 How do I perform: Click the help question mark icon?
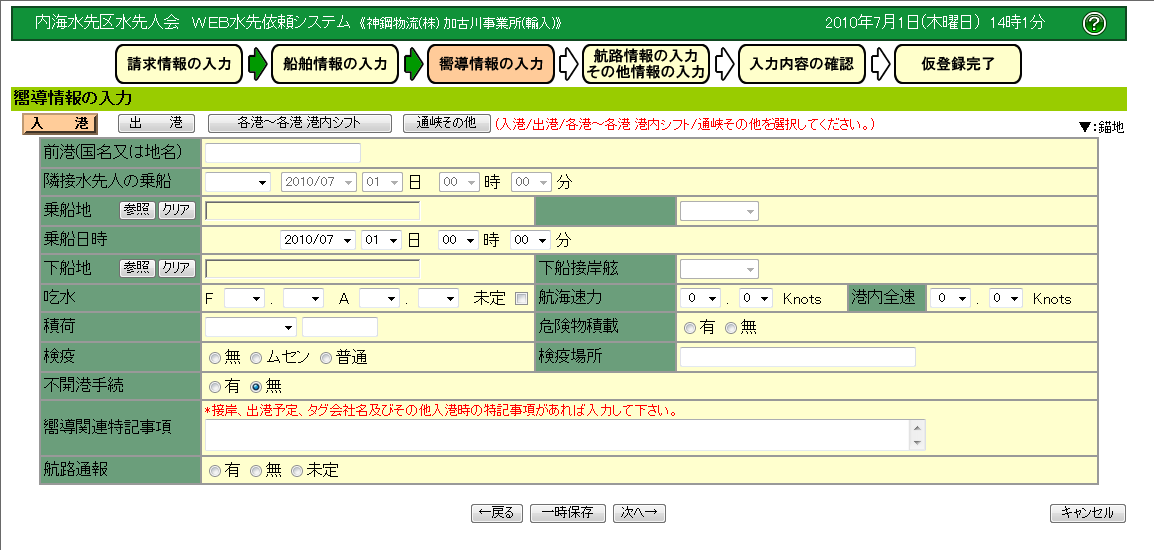(1095, 23)
